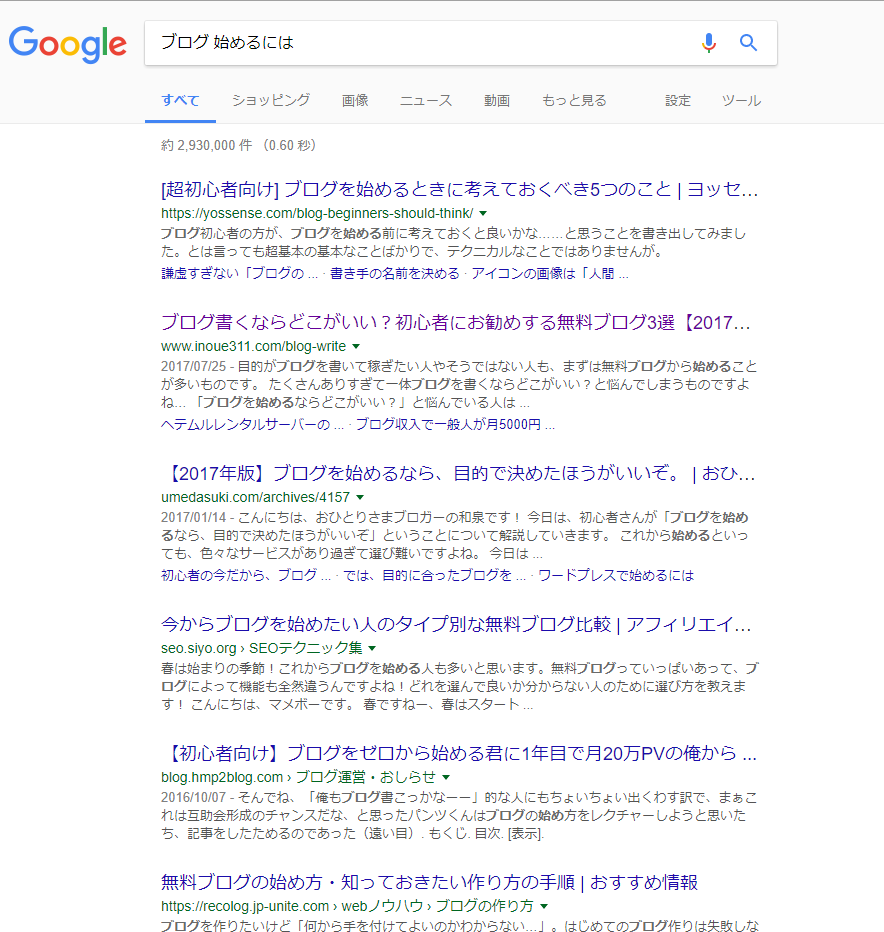The width and height of the screenshot is (884, 932).
Task: Expand the arrow next to blog.hmp2blog.com URL
Action: click(x=446, y=777)
